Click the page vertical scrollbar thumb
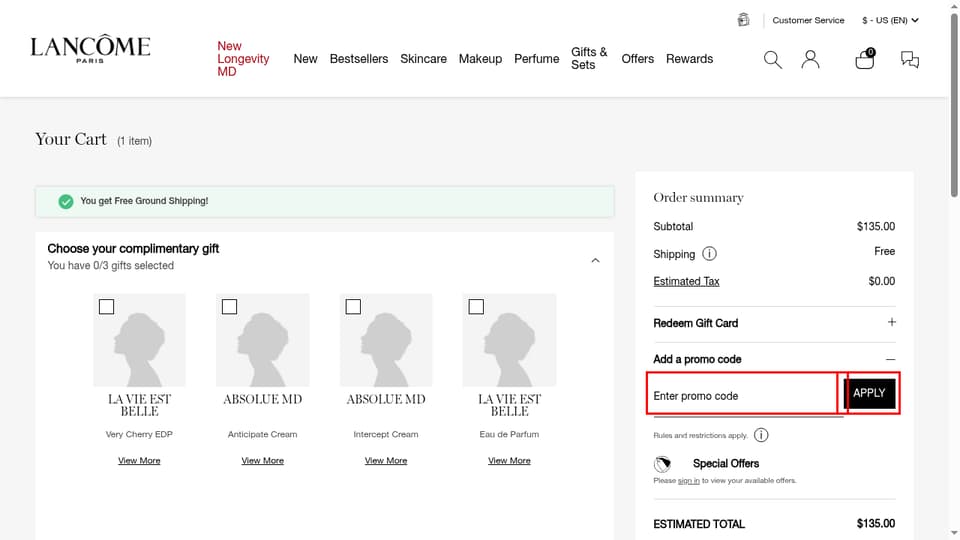The image size is (960, 540). (954, 103)
